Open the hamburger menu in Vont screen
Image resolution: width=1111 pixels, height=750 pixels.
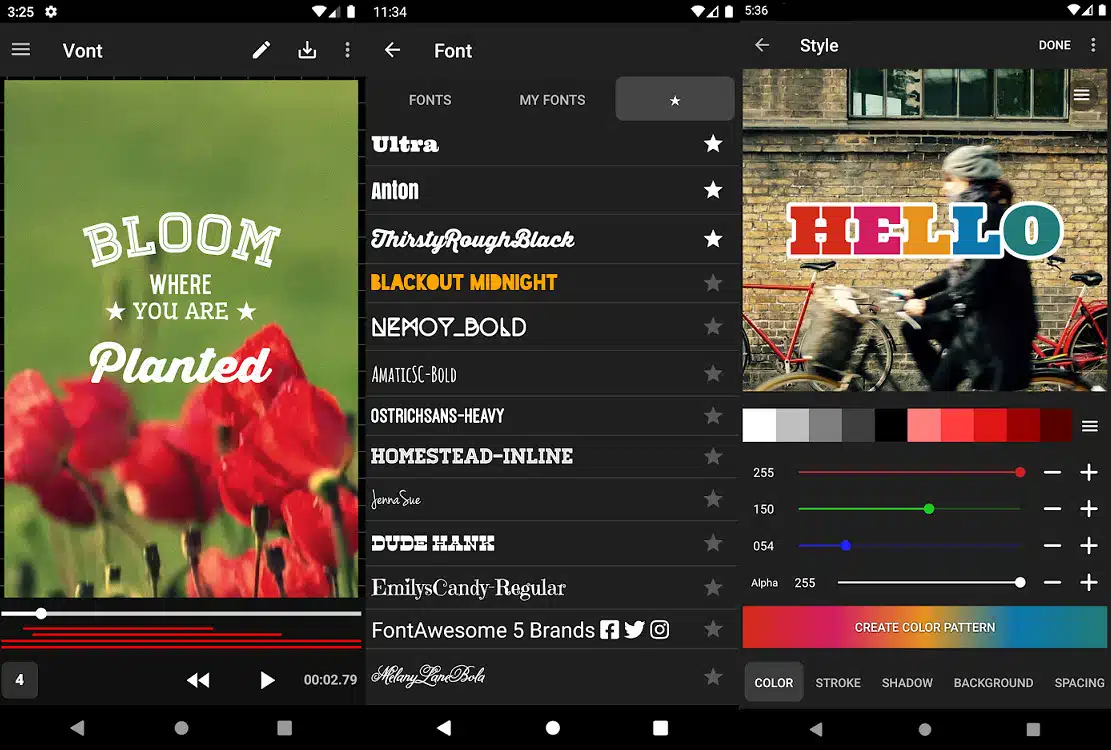click(21, 50)
